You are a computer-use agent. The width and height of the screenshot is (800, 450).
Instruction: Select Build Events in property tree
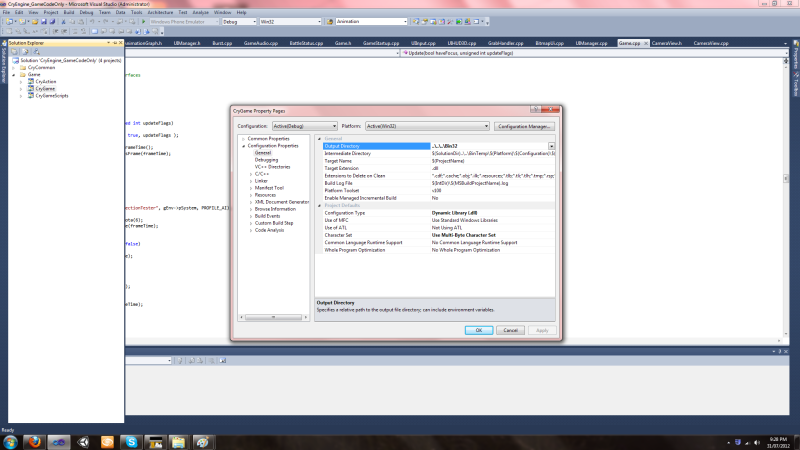pyautogui.click(x=267, y=216)
